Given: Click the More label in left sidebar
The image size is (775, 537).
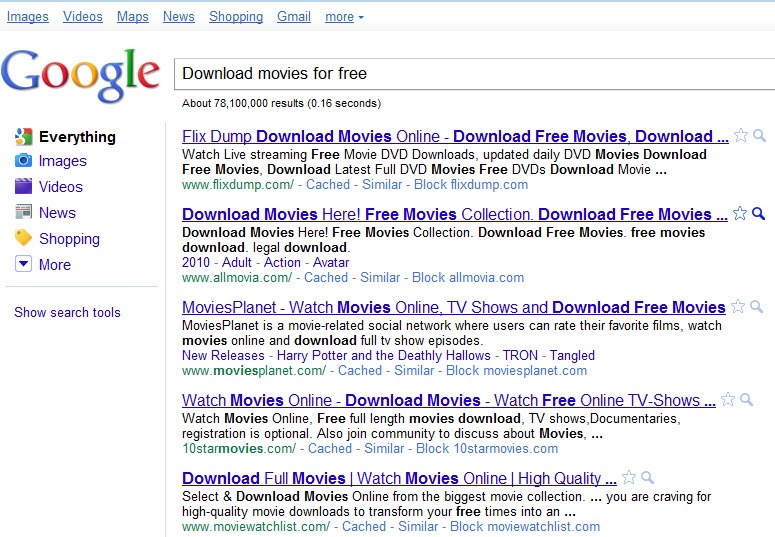Looking at the screenshot, I should (x=55, y=265).
